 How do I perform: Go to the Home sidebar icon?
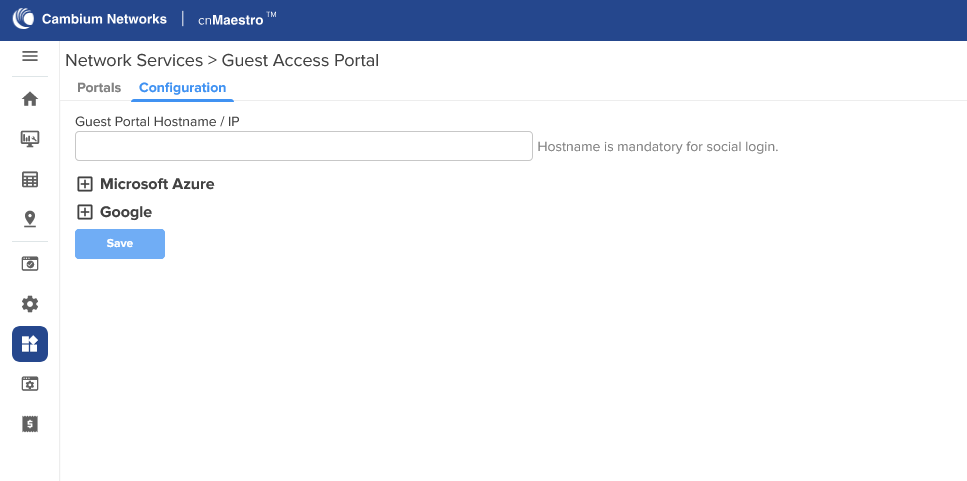(30, 99)
